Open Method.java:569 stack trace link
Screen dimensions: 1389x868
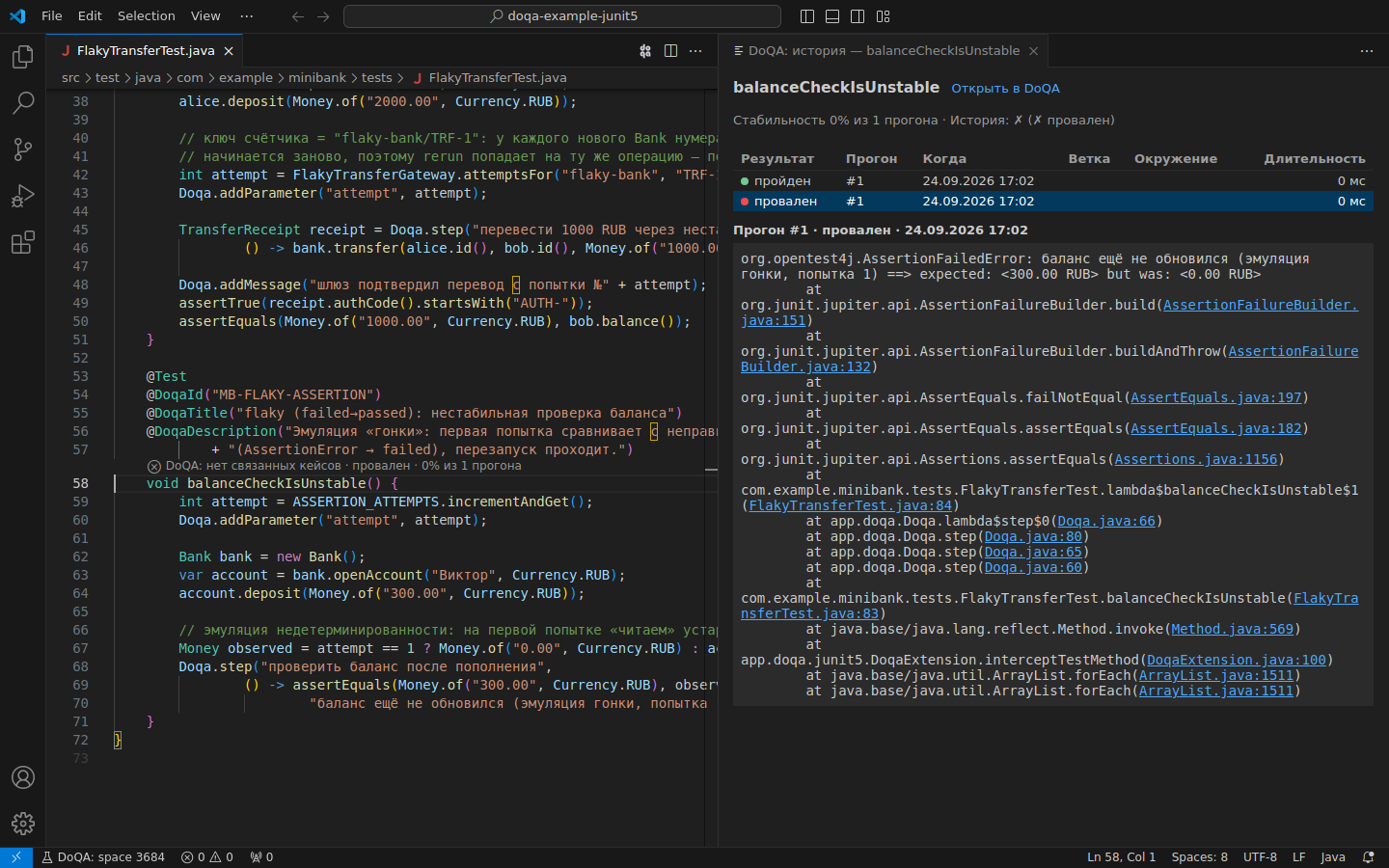coord(1232,630)
